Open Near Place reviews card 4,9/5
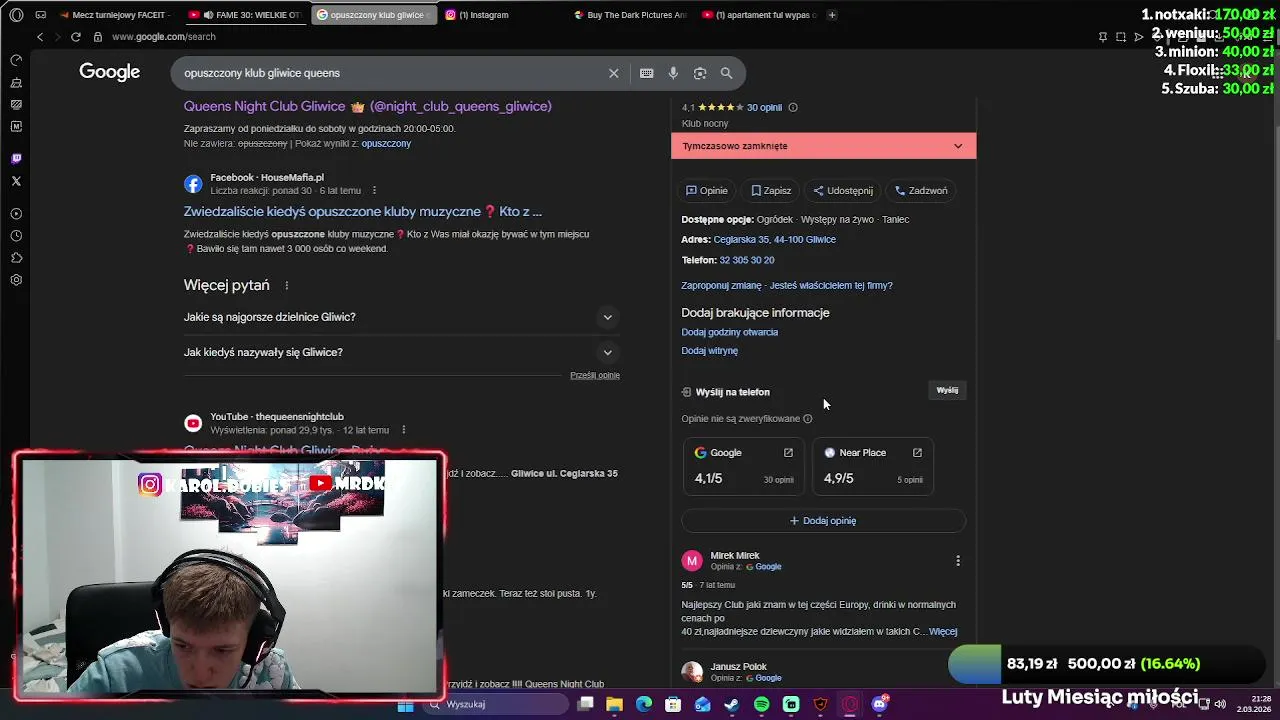The height and width of the screenshot is (720, 1280). pyautogui.click(x=873, y=466)
